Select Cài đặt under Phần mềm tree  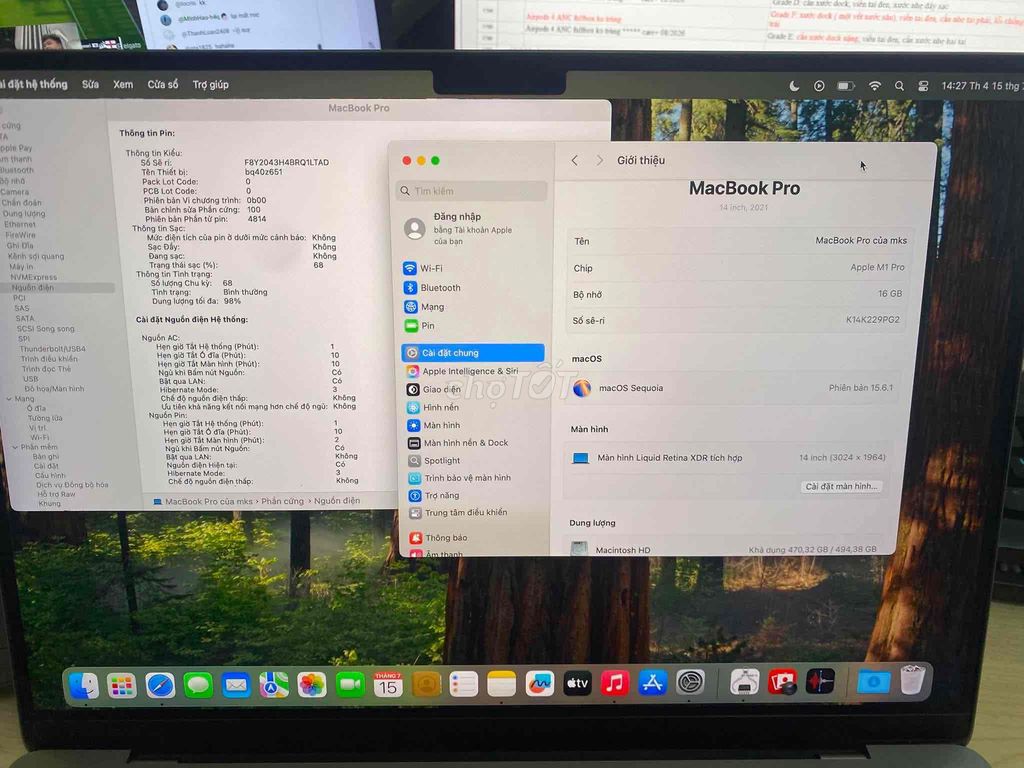46,466
